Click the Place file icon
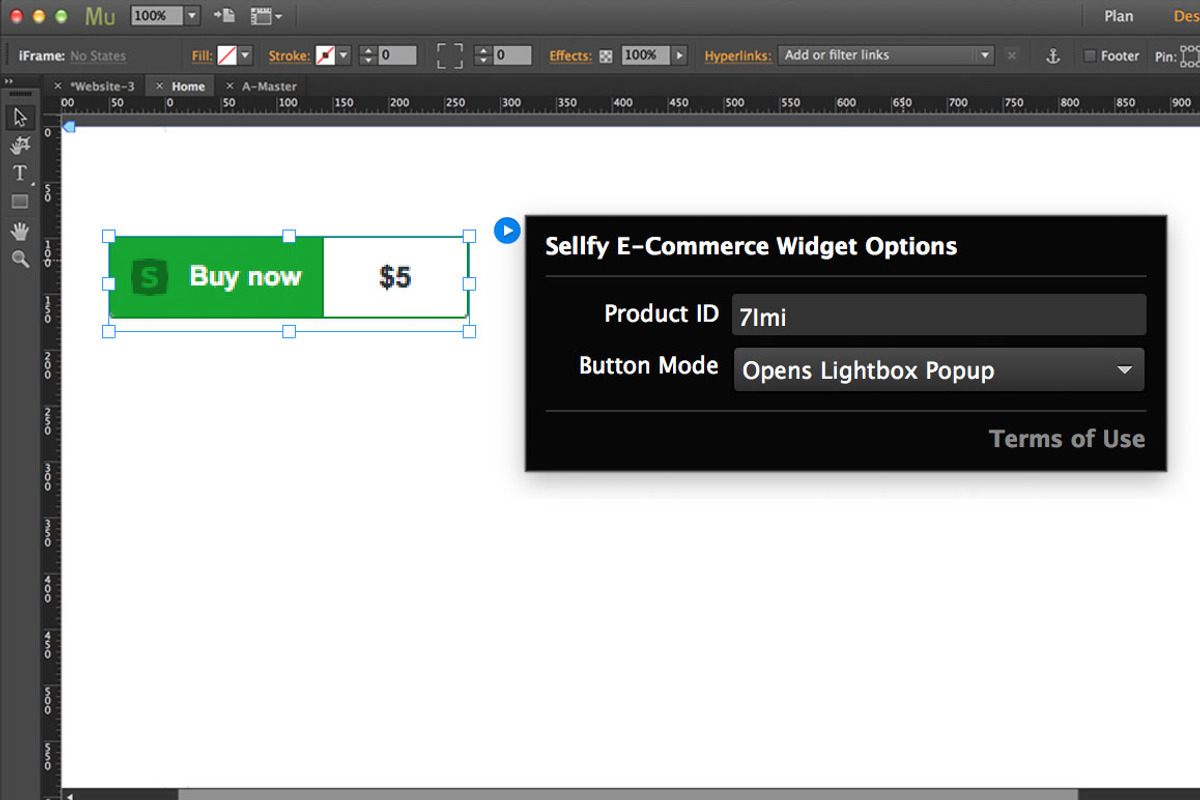 click(224, 16)
